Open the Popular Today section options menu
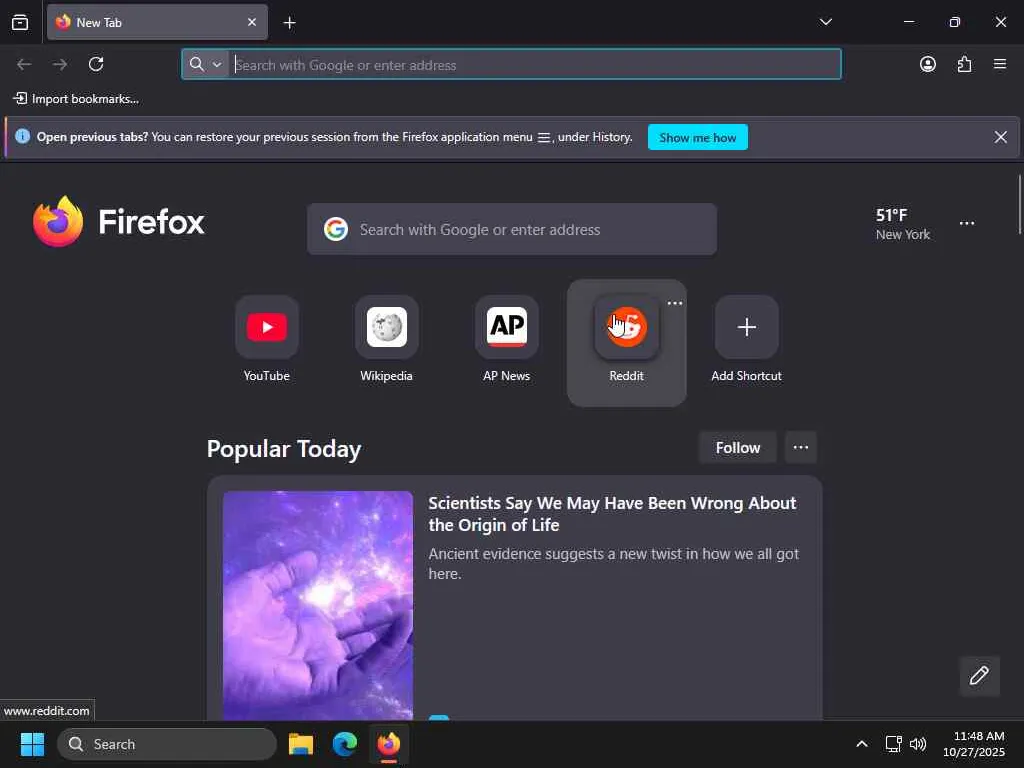The width and height of the screenshot is (1024, 768). click(801, 447)
